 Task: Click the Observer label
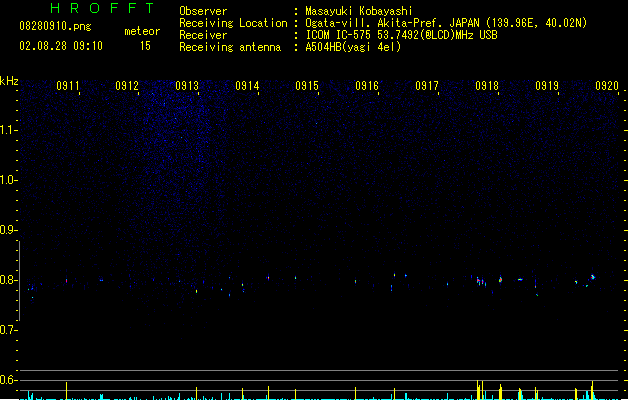tap(203, 11)
